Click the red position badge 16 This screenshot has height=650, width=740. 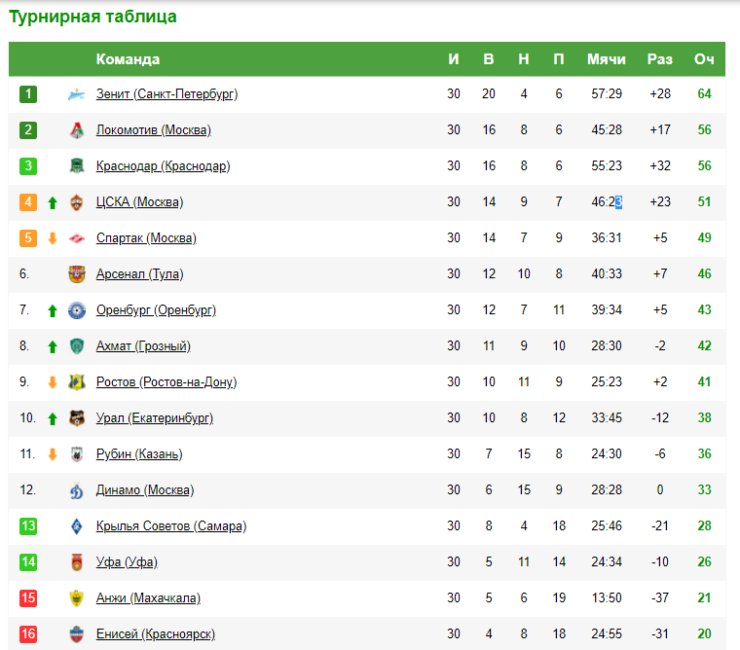(x=28, y=634)
